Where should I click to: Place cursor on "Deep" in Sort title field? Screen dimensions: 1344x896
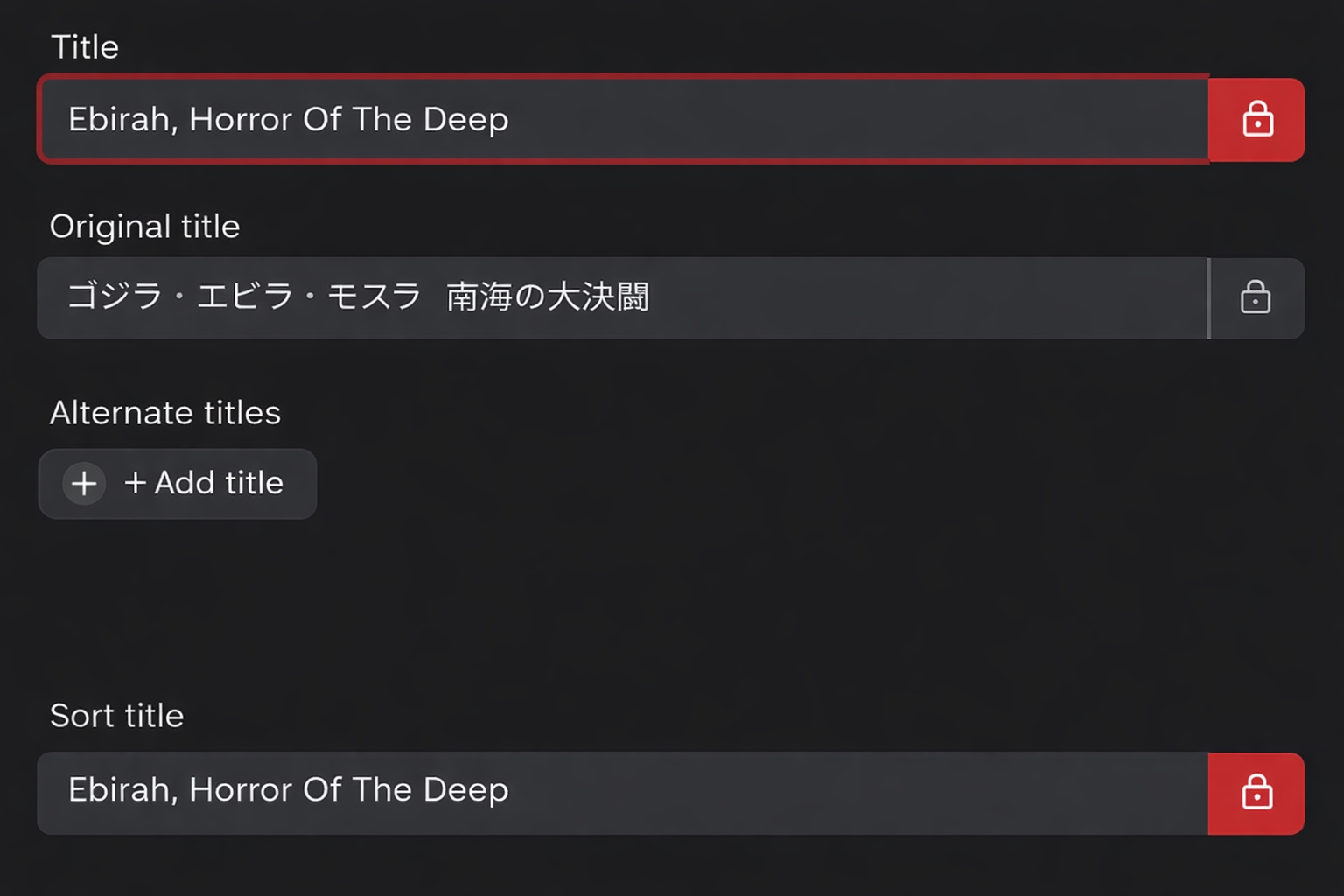[465, 790]
